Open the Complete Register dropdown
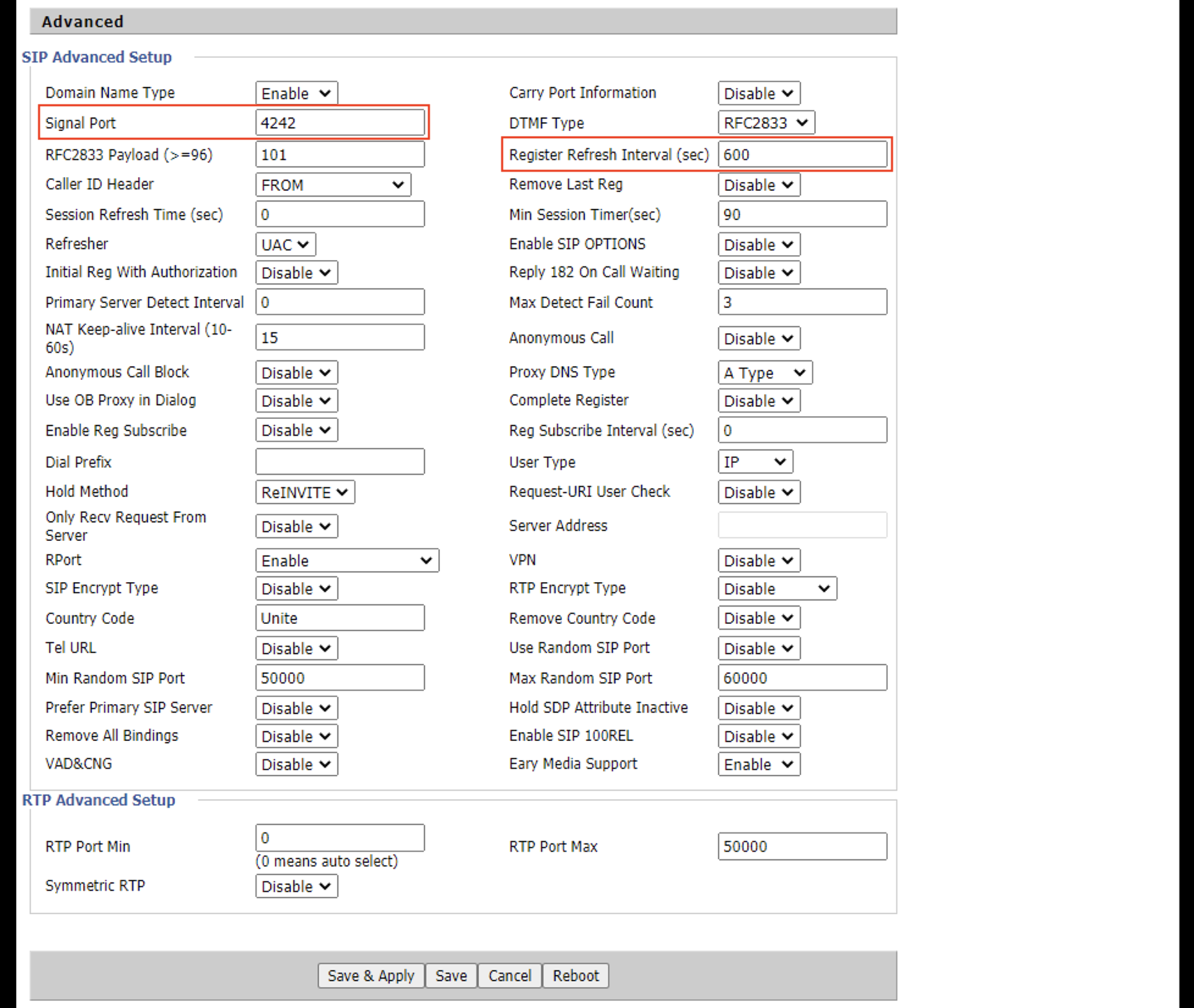 [759, 401]
